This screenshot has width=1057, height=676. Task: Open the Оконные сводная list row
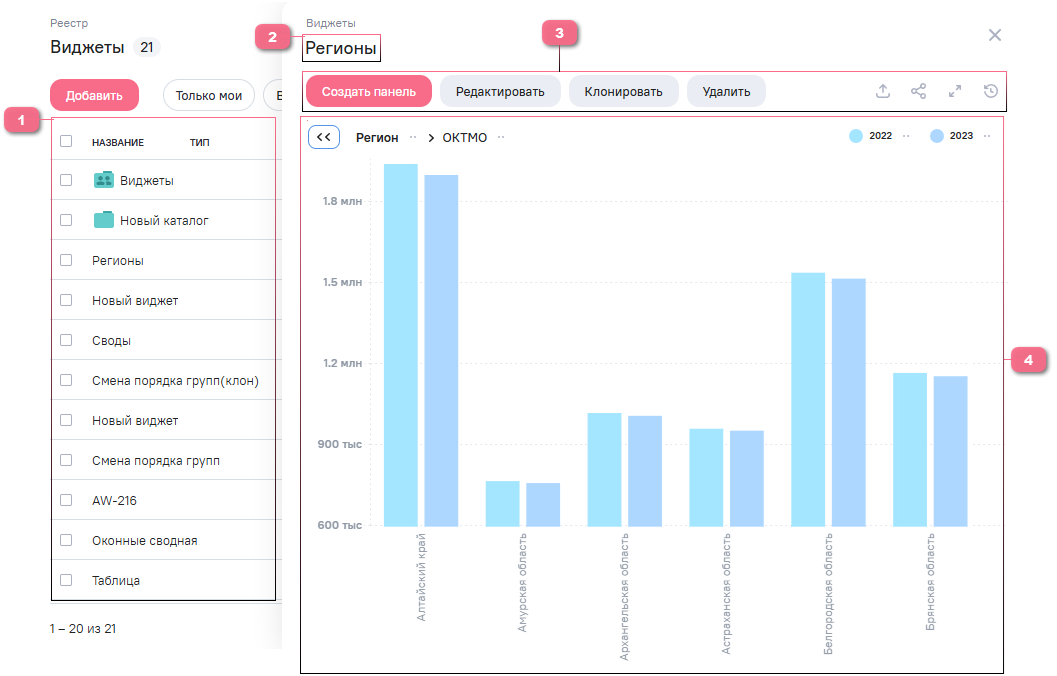145,540
